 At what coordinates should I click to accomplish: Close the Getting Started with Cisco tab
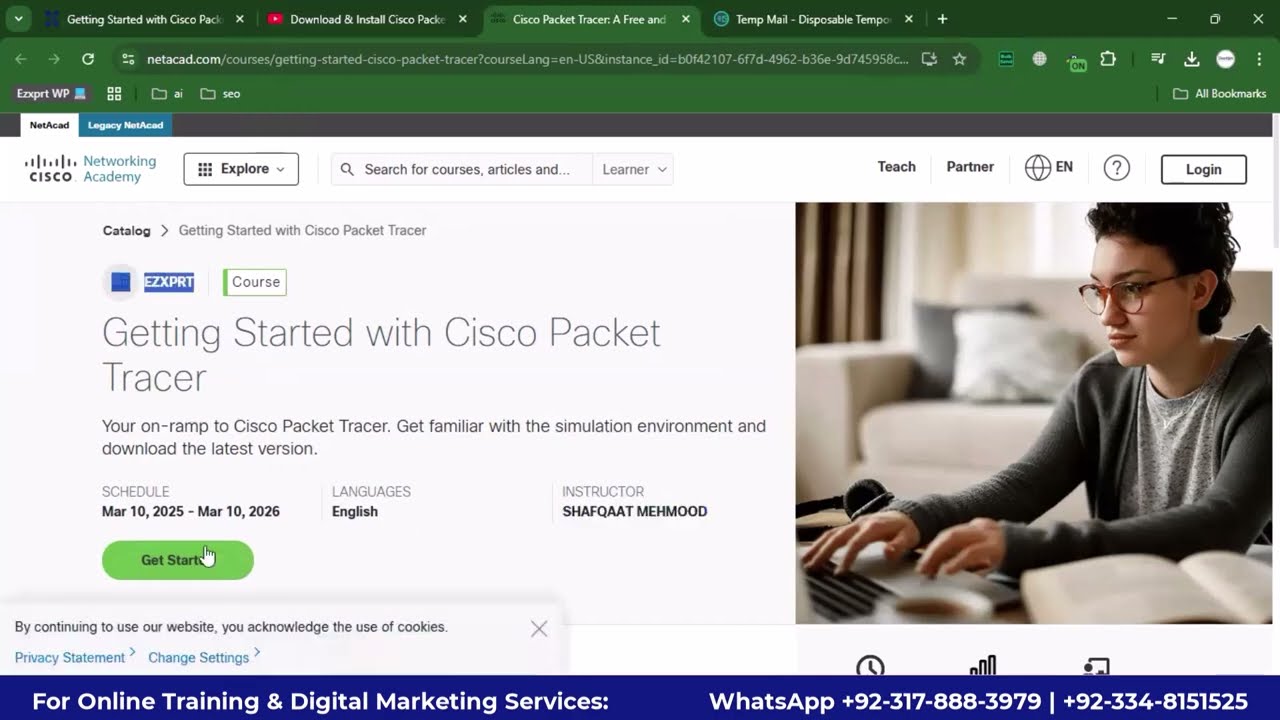(x=239, y=19)
